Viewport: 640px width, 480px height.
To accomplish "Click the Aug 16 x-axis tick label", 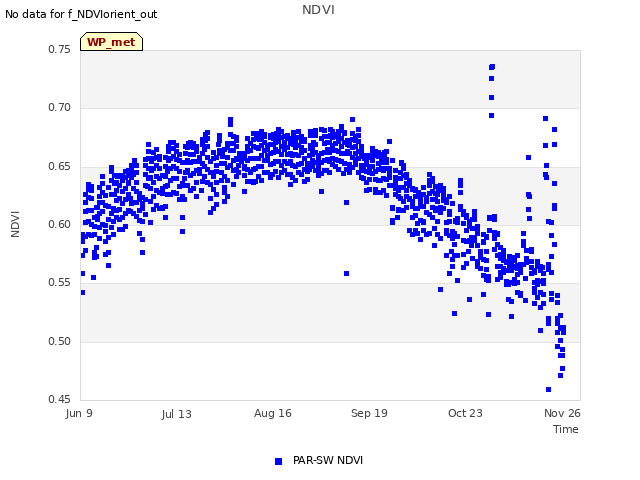I will [x=273, y=413].
